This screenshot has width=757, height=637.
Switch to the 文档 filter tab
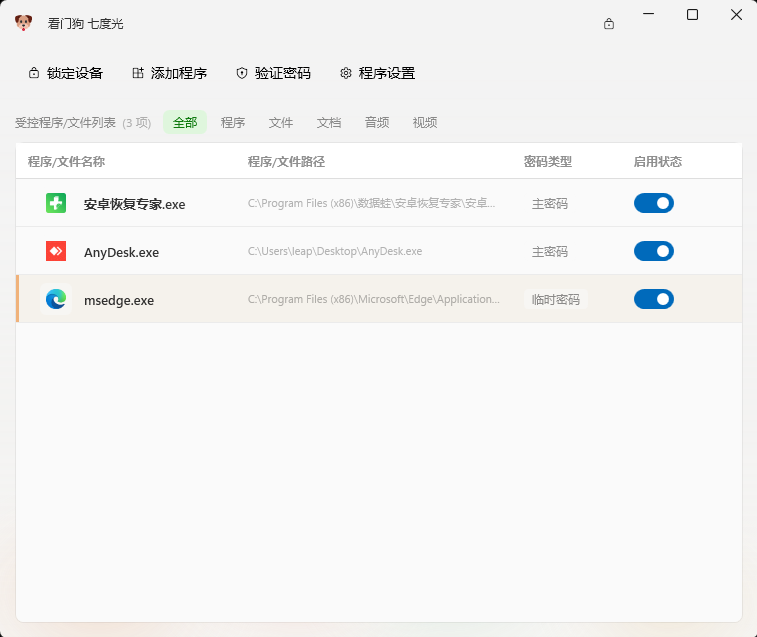coord(329,122)
